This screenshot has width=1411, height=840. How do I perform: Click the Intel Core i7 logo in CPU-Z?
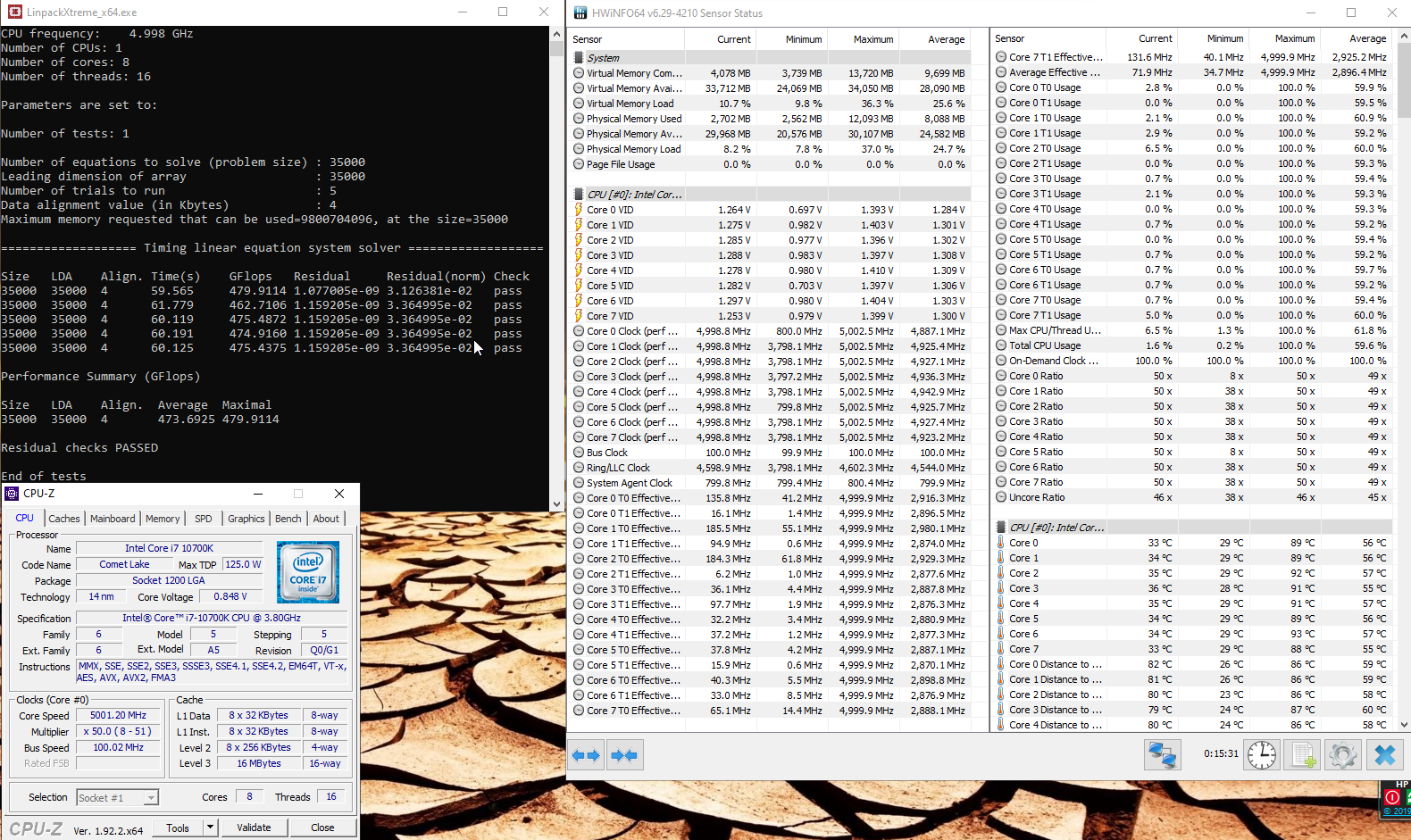point(308,572)
